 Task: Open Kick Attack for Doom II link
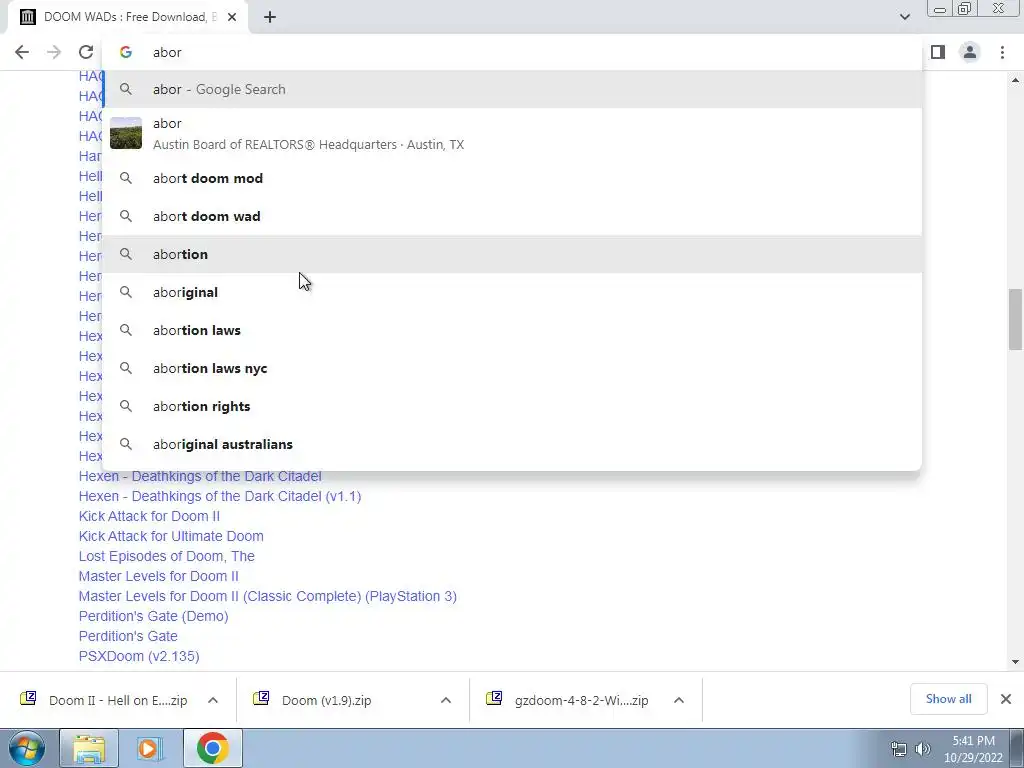149,516
